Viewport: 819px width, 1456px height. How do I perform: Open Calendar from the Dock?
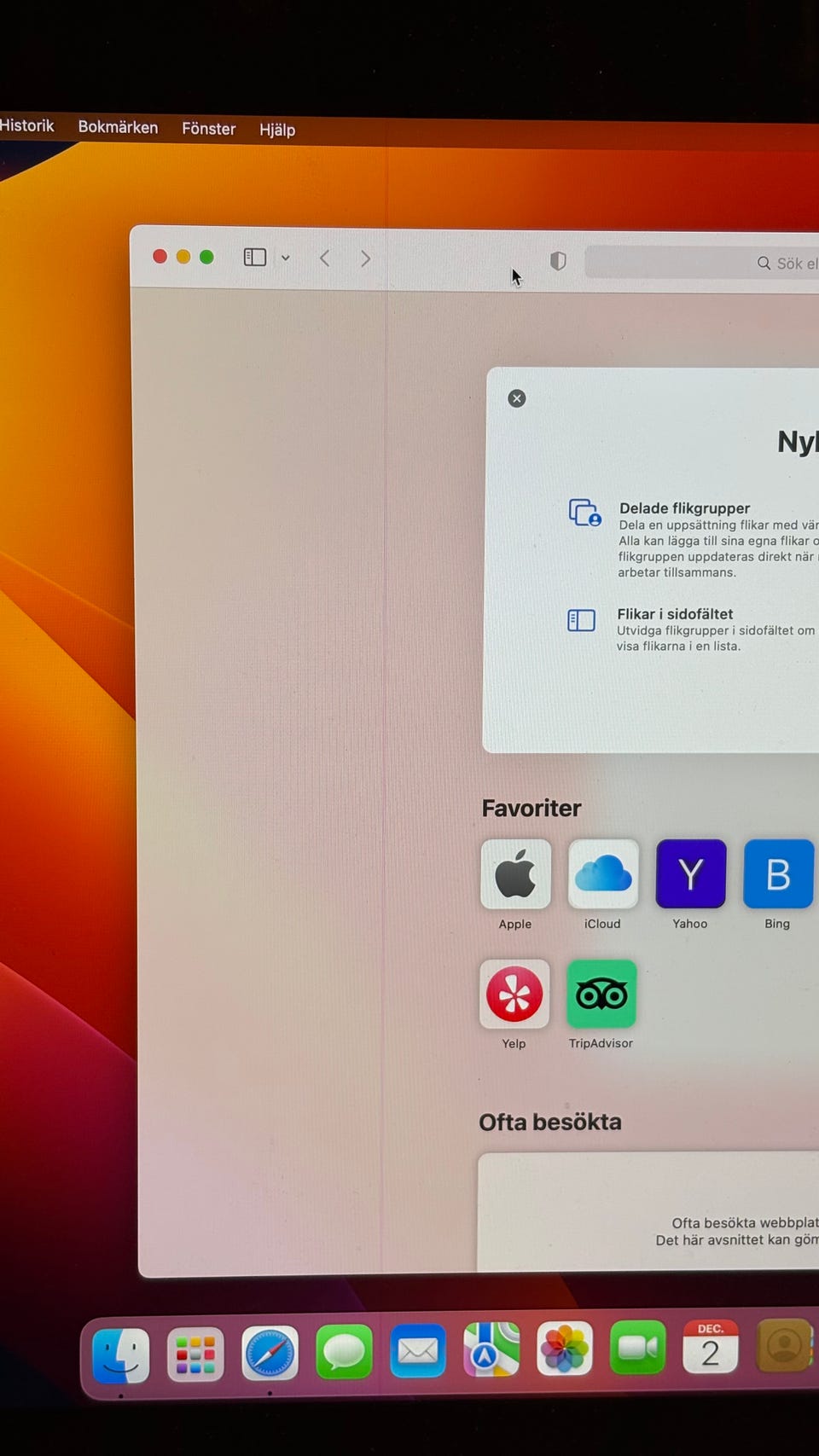[711, 1348]
